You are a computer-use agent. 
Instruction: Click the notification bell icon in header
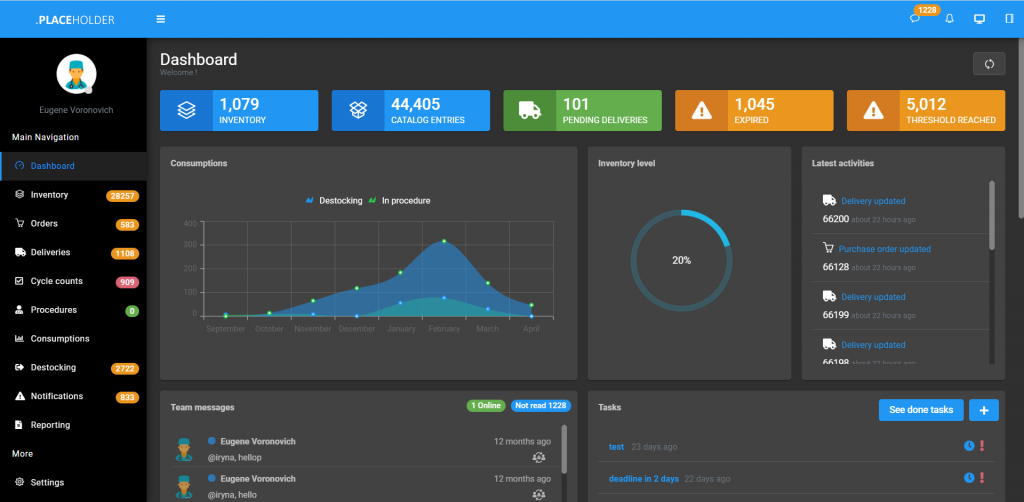coord(949,19)
